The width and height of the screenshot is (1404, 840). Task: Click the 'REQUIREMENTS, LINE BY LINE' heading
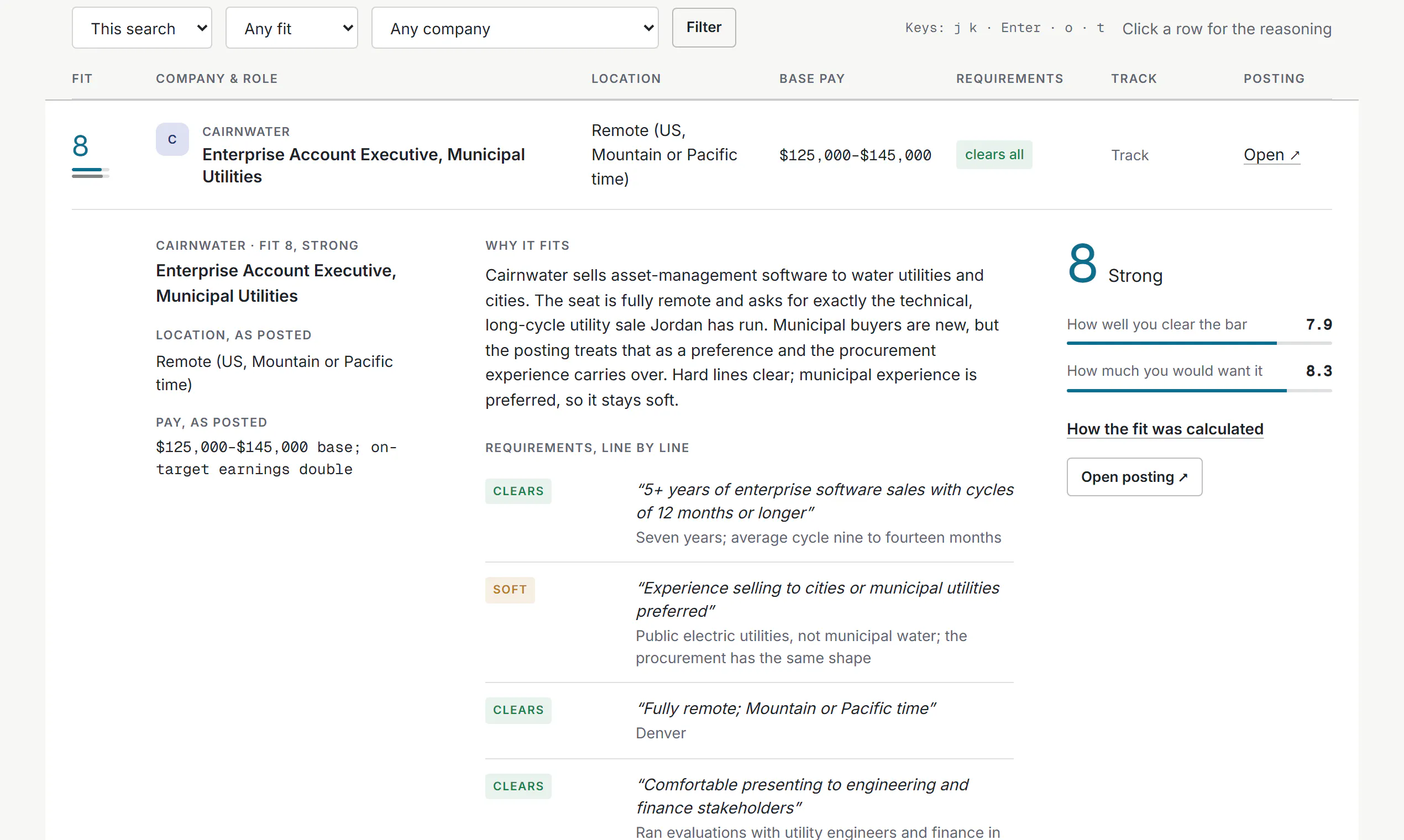click(587, 448)
